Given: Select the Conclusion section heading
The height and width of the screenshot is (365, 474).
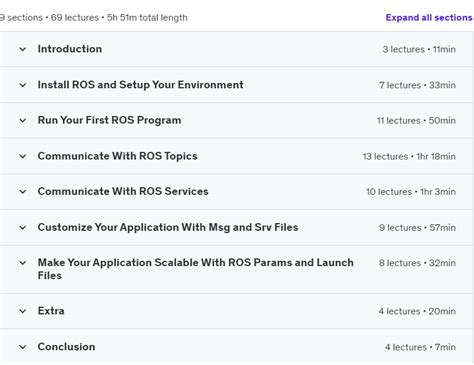Looking at the screenshot, I should [66, 347].
